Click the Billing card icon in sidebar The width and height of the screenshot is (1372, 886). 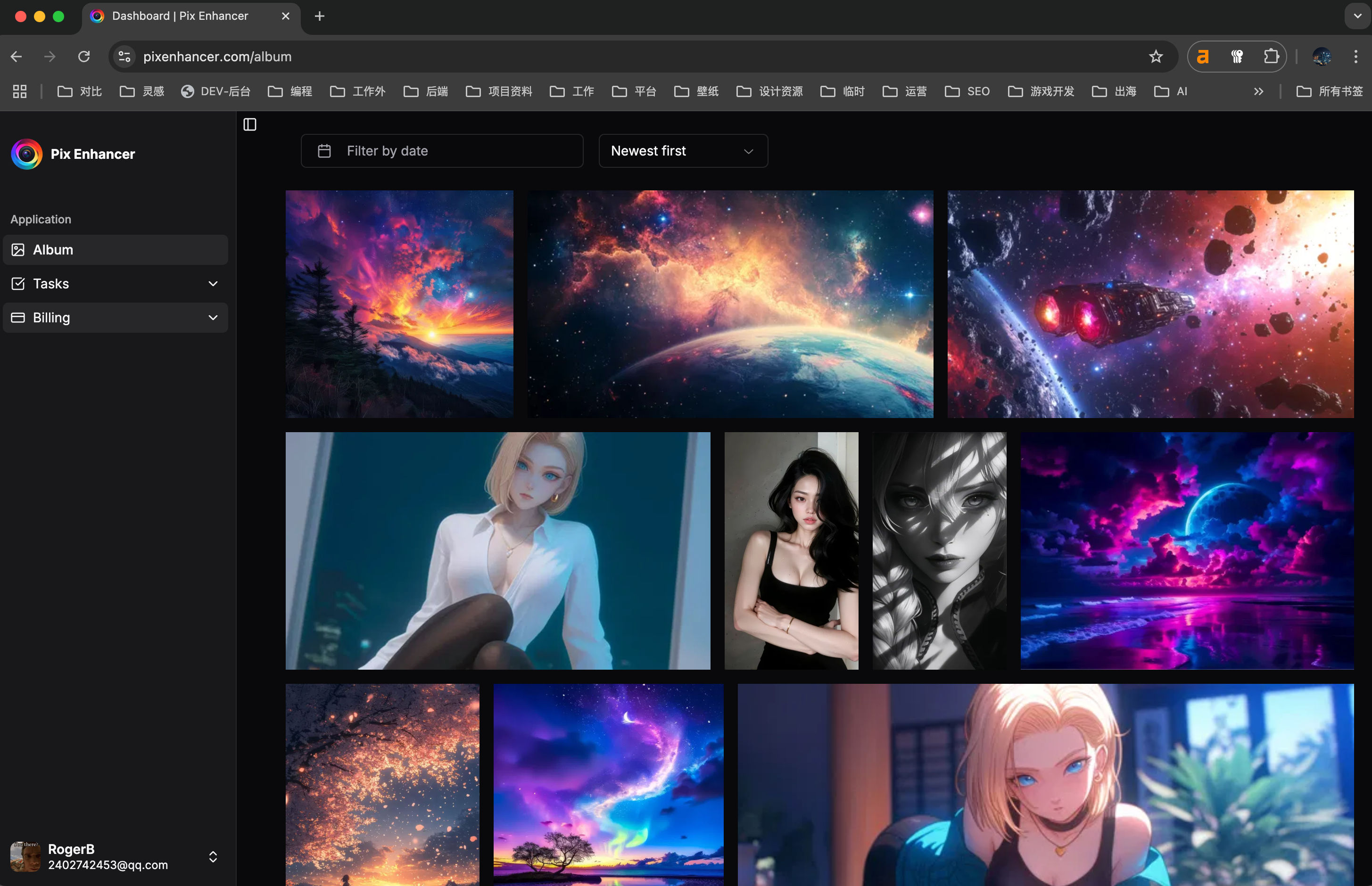tap(18, 318)
